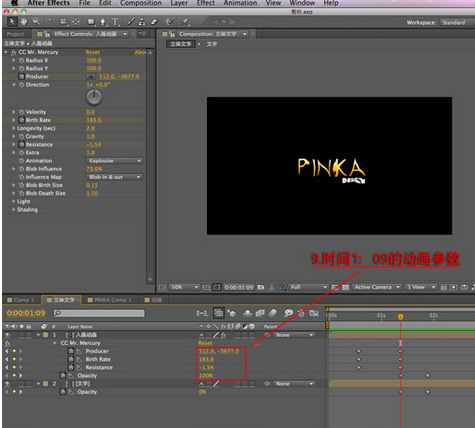Click the Live Update timeline button

coord(219,313)
